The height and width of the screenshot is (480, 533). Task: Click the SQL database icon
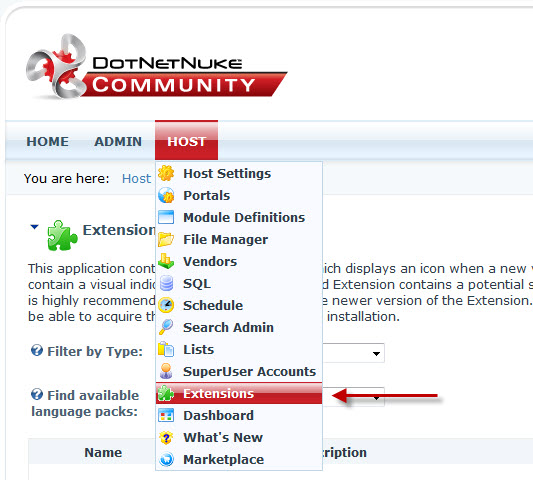(x=166, y=283)
